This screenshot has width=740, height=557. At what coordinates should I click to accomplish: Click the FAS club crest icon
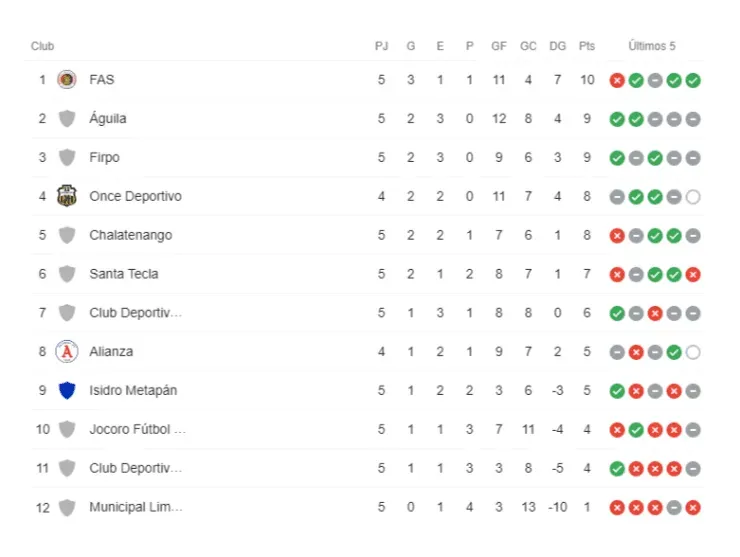pos(67,80)
